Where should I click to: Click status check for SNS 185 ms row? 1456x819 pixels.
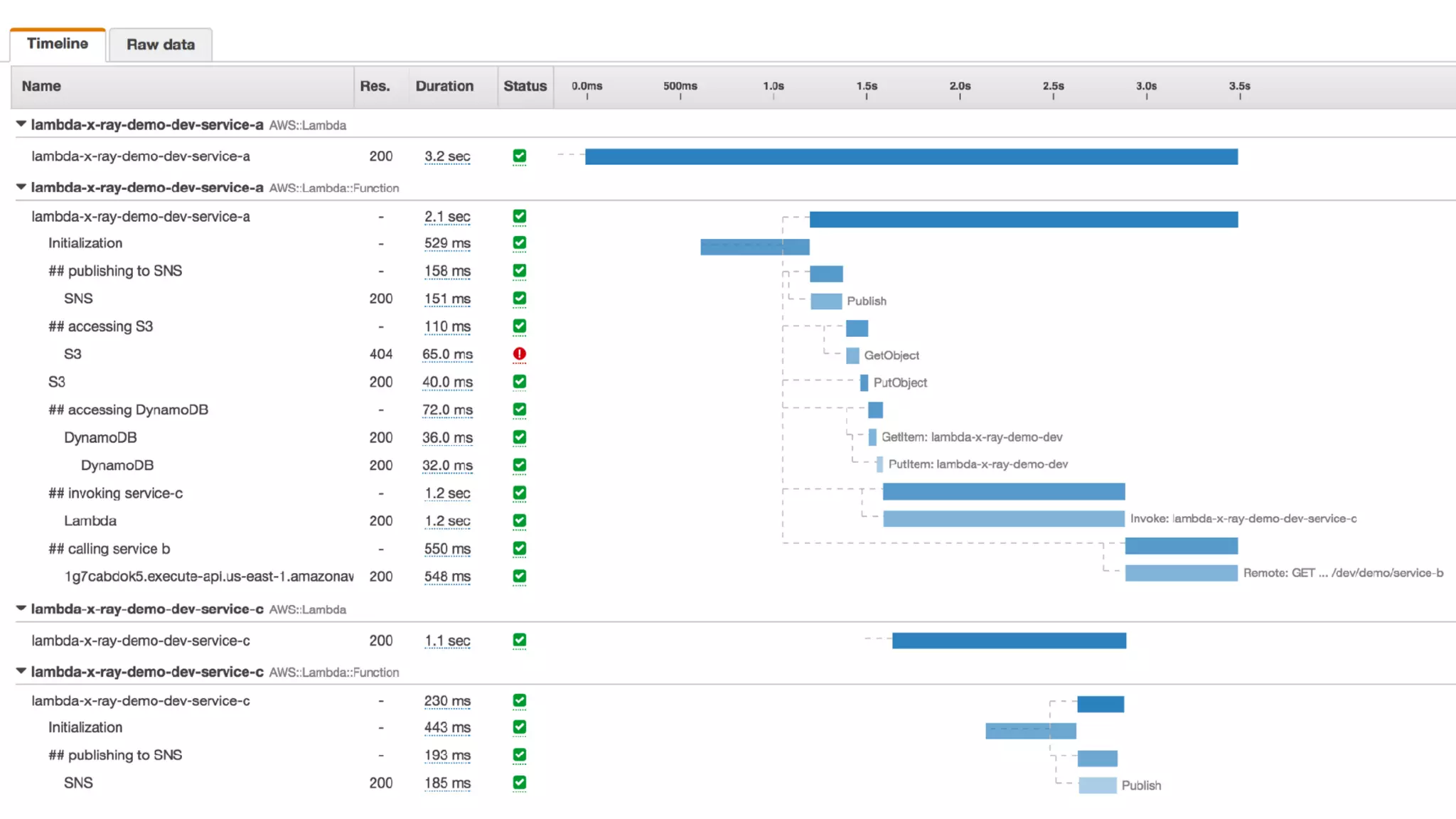pos(520,783)
